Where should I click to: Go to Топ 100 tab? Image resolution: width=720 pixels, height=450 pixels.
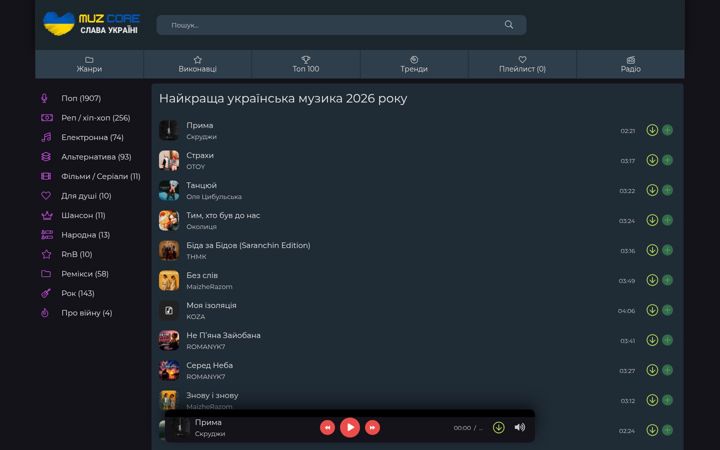click(x=306, y=64)
